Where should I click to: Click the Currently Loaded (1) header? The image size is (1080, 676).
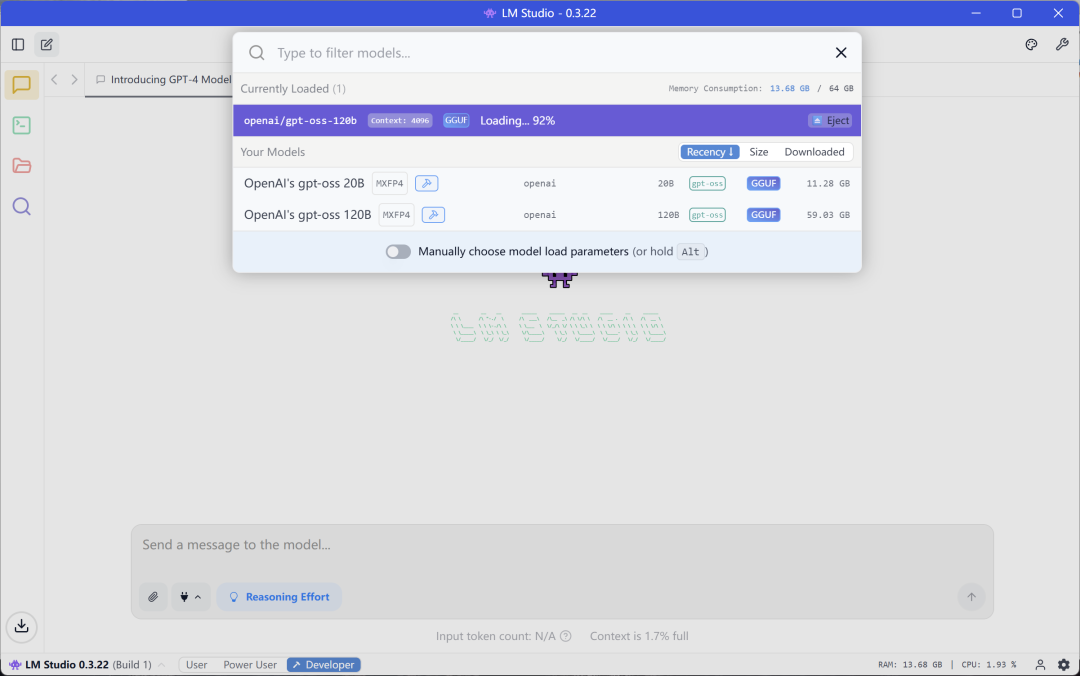pos(293,89)
